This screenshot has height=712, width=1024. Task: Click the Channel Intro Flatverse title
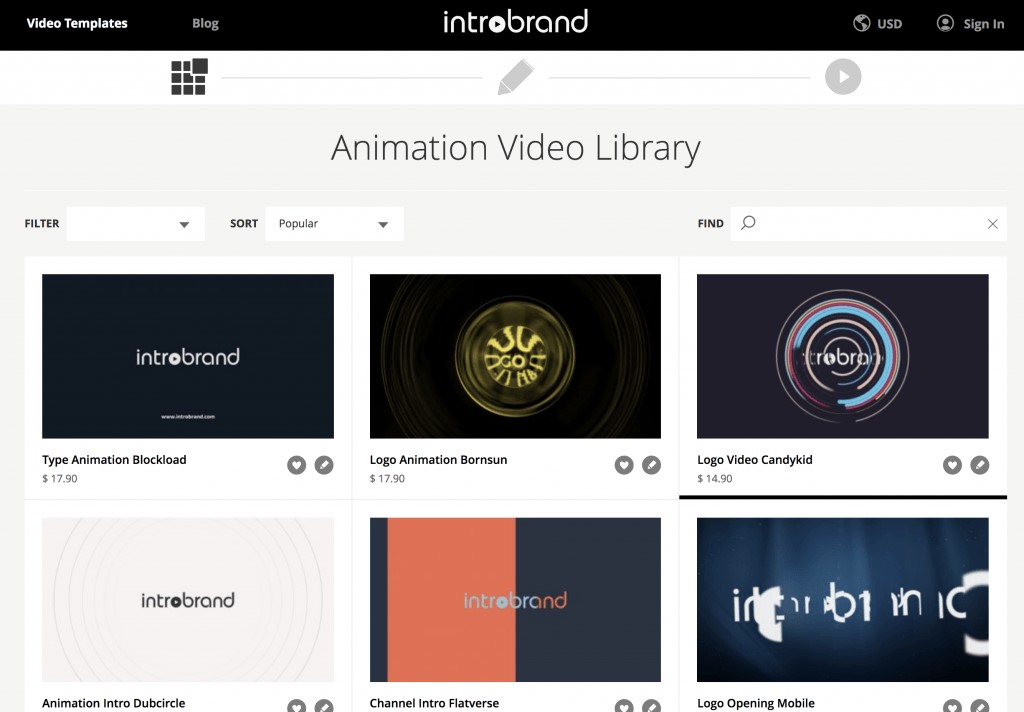(434, 704)
